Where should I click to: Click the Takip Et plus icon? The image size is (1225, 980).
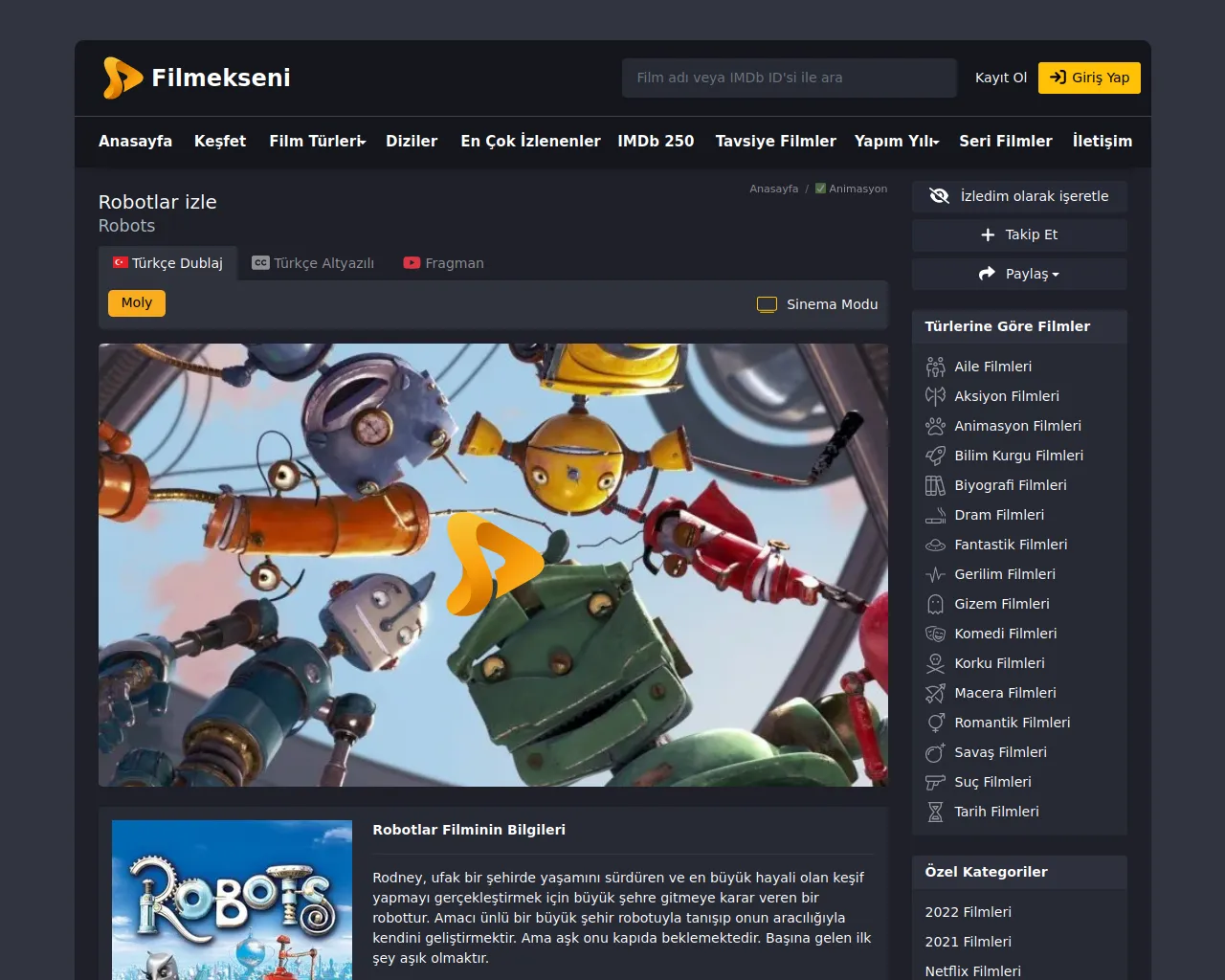[x=989, y=234]
